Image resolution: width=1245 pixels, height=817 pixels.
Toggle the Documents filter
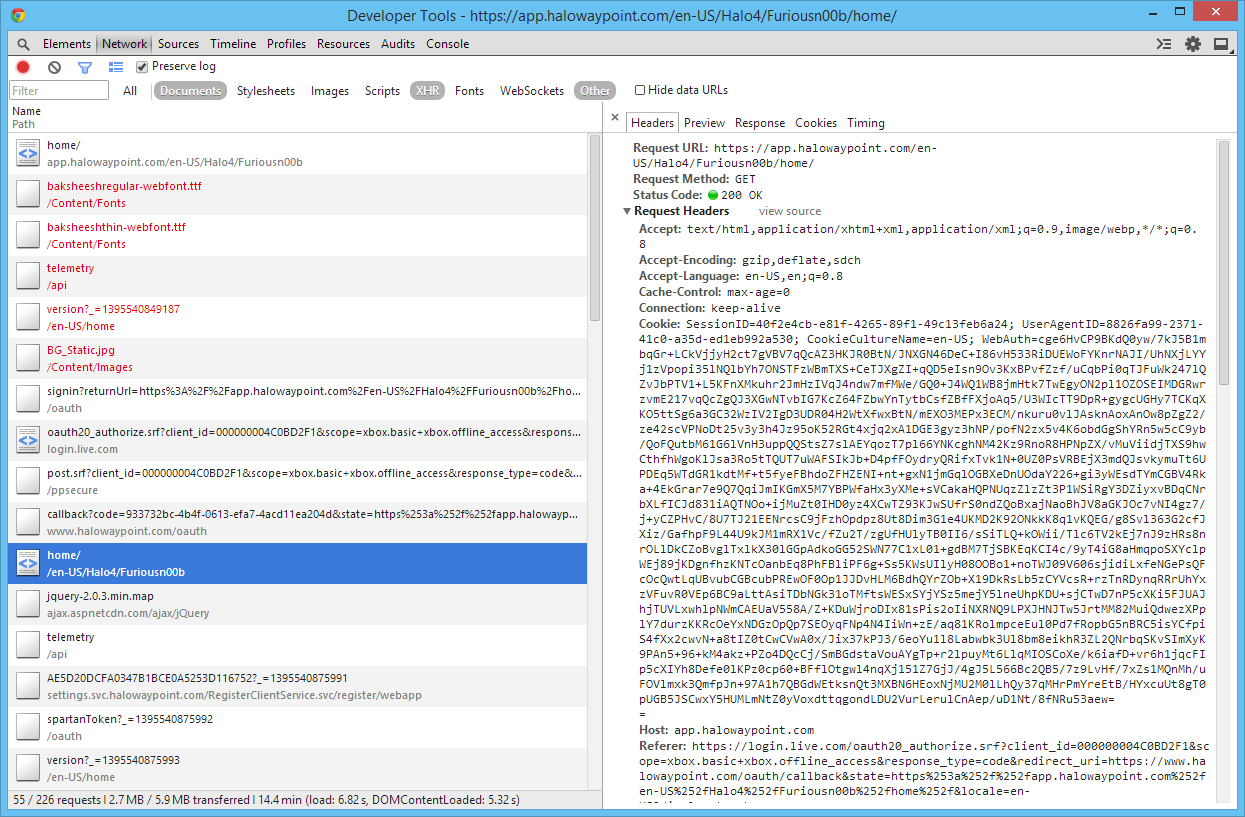(190, 91)
